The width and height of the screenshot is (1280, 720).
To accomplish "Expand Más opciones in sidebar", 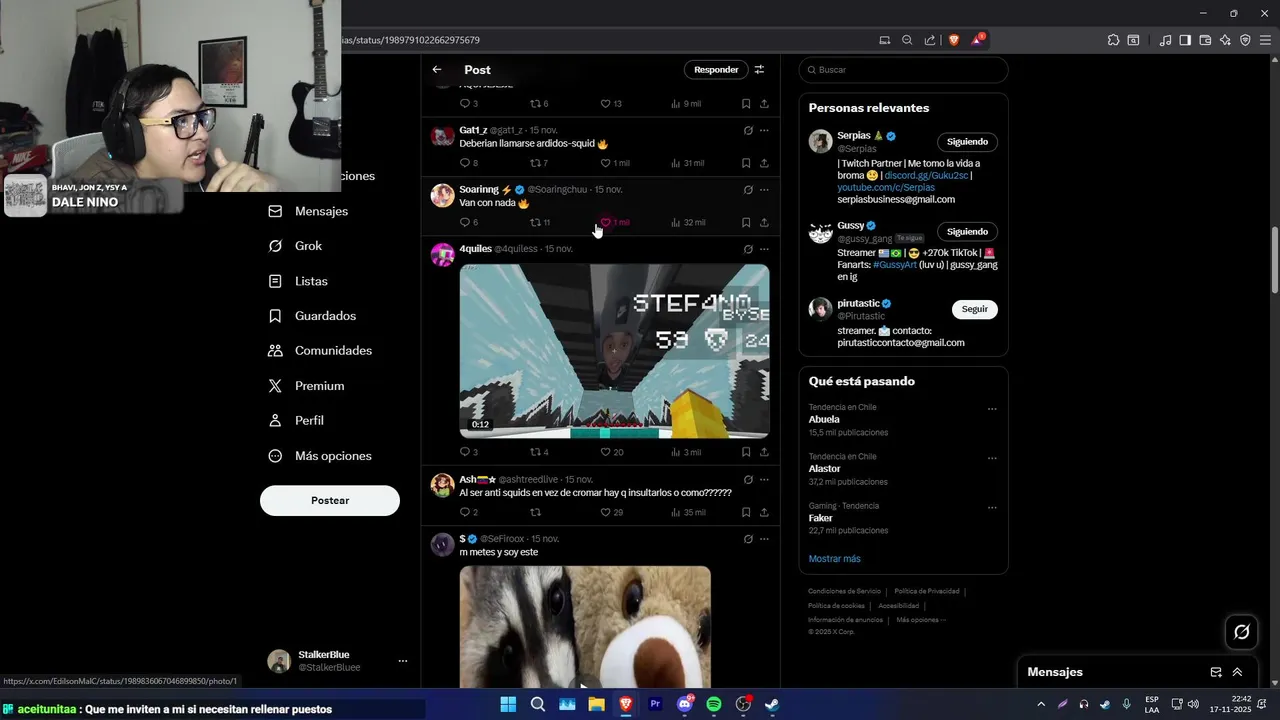I will (x=320, y=456).
